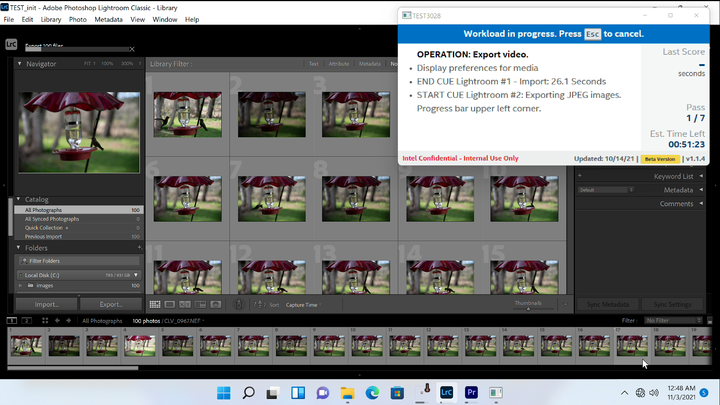Open Survey view icon

tap(200, 304)
